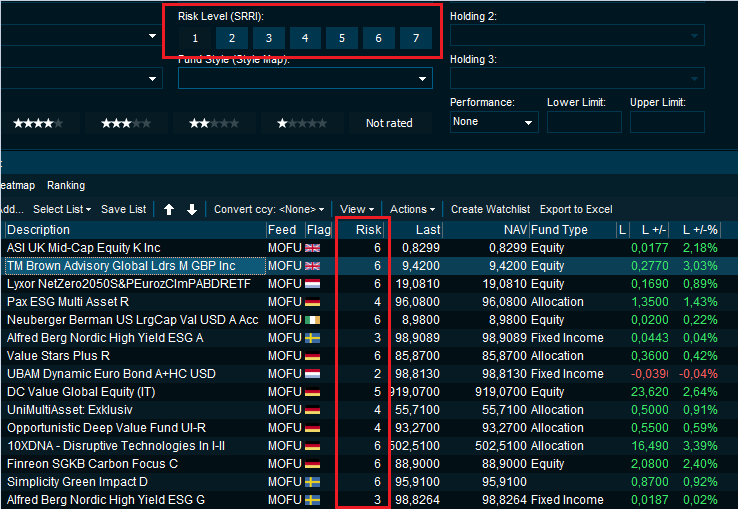Screen dimensions: 738x509
Task: Click the Lower Limit input field
Action: (584, 122)
